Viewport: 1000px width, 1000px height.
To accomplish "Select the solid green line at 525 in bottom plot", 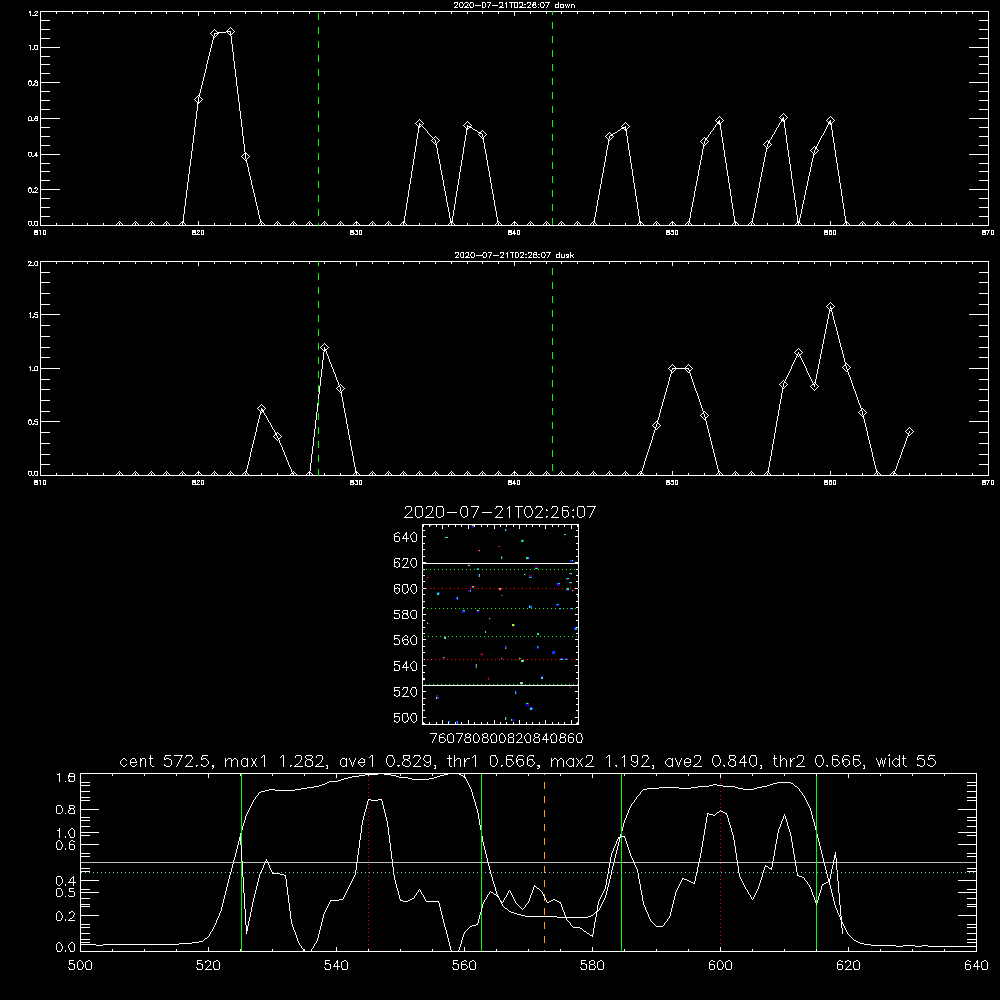I will (x=241, y=861).
